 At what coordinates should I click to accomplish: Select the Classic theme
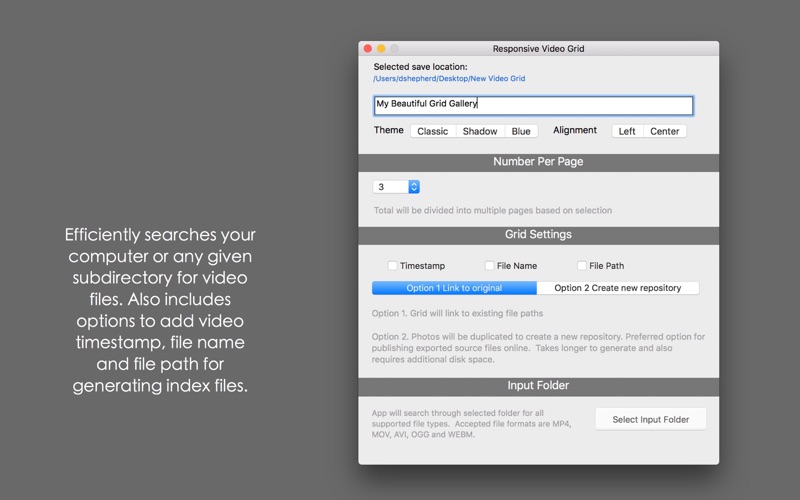click(x=433, y=131)
